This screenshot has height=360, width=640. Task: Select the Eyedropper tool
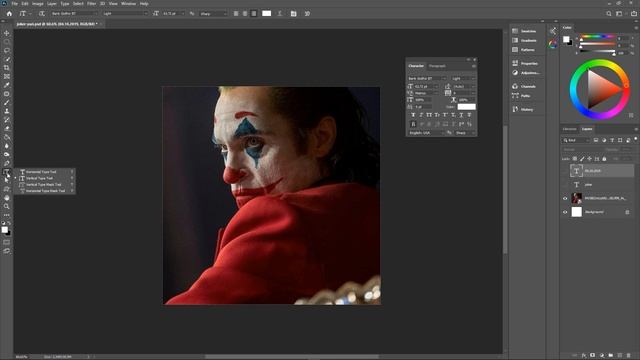pos(7,85)
